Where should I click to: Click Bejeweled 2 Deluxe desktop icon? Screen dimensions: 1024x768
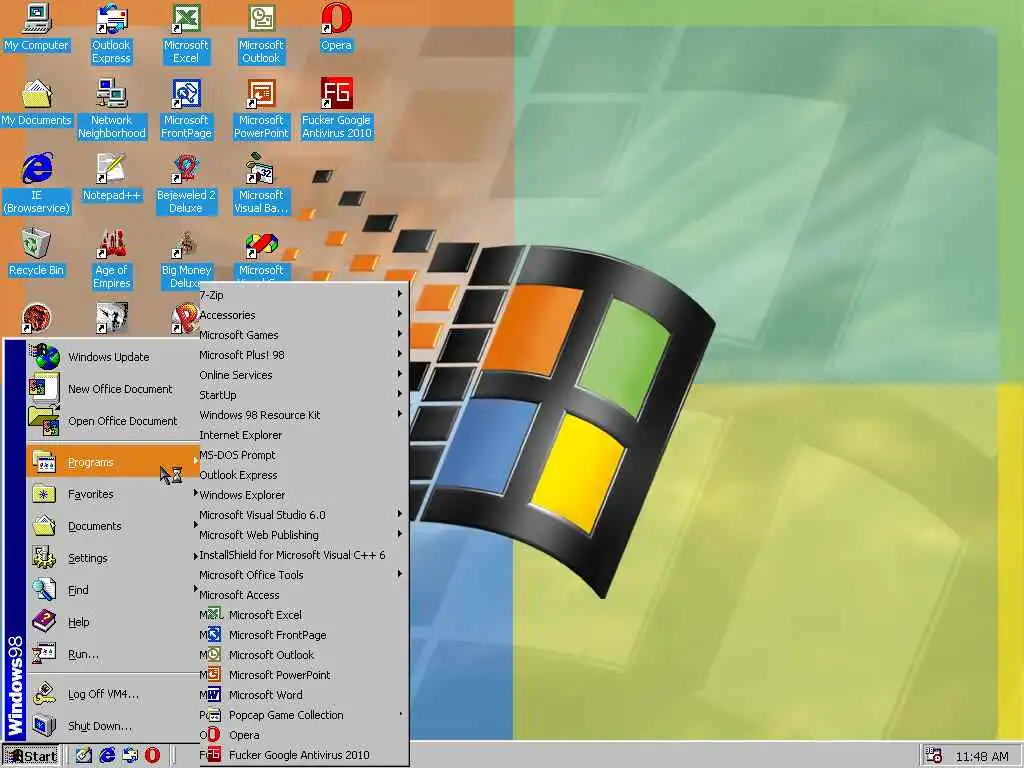tap(186, 184)
